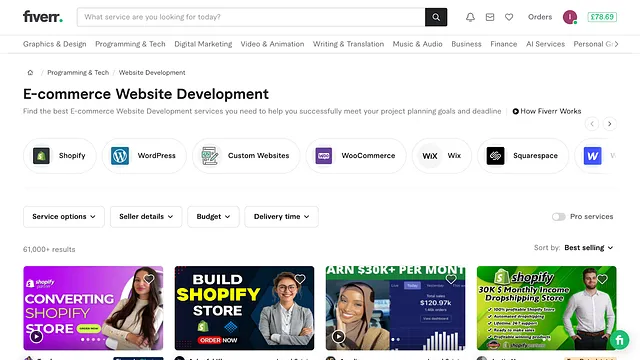
Task: Click the WordPress logo icon
Action: pos(120,156)
